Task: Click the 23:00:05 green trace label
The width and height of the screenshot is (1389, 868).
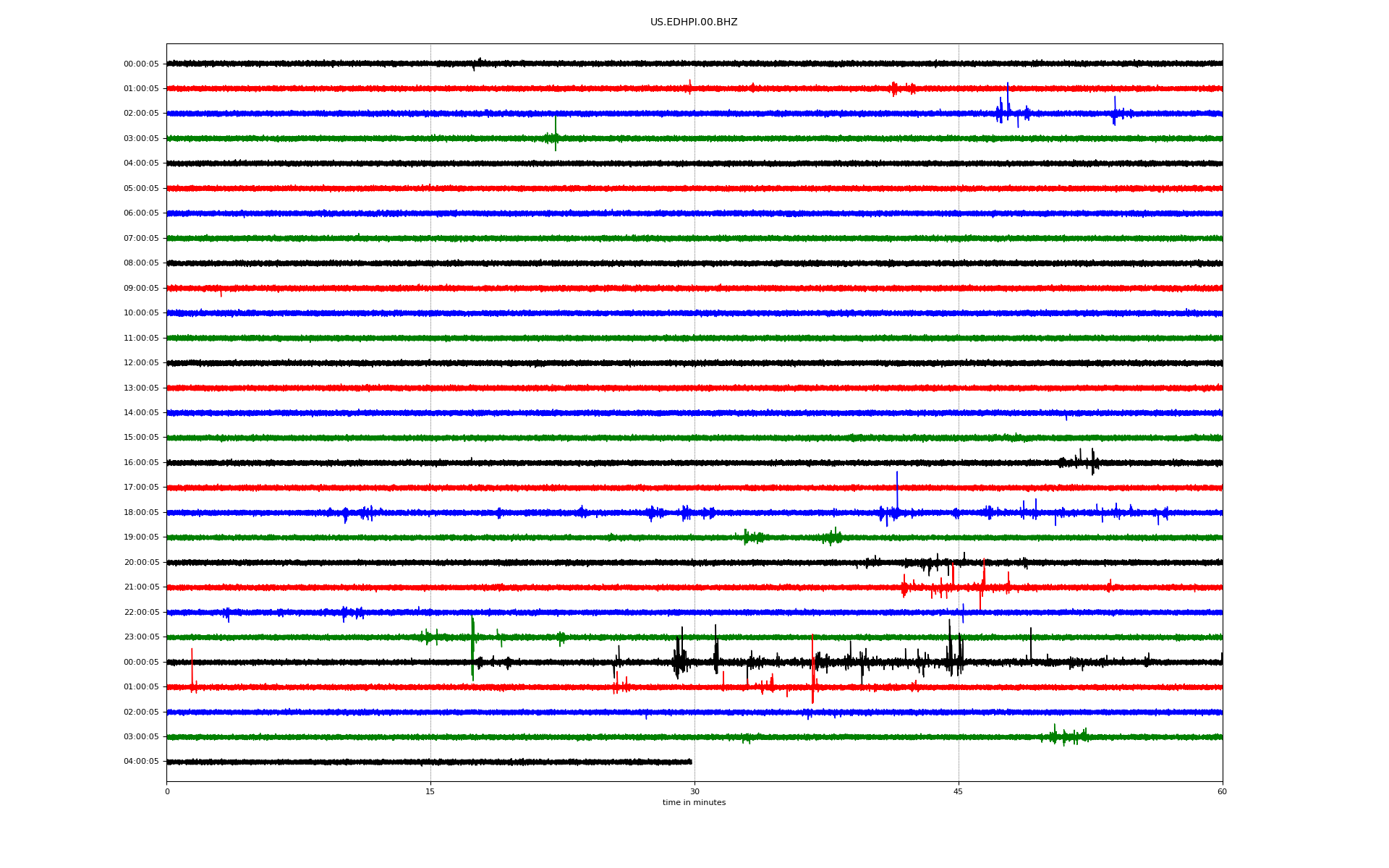Action: pos(141,637)
